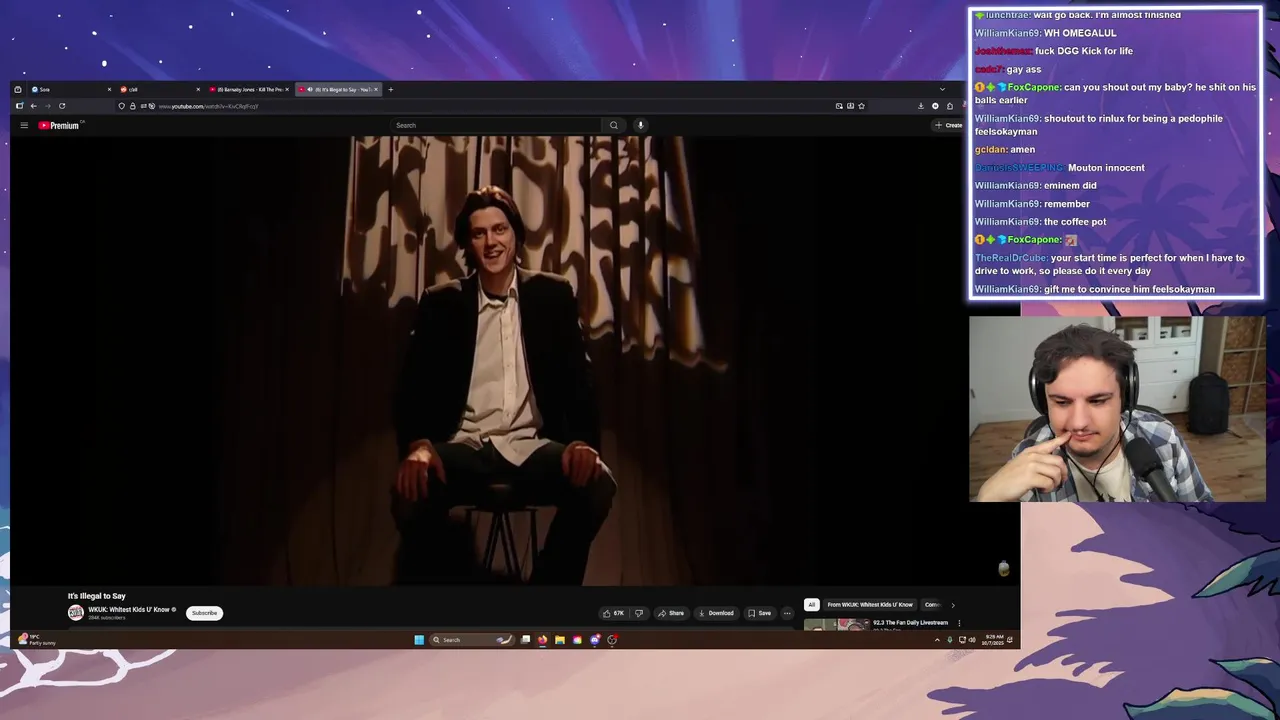The width and height of the screenshot is (1280, 720).
Task: Go back with browser back arrow
Action: (33, 106)
